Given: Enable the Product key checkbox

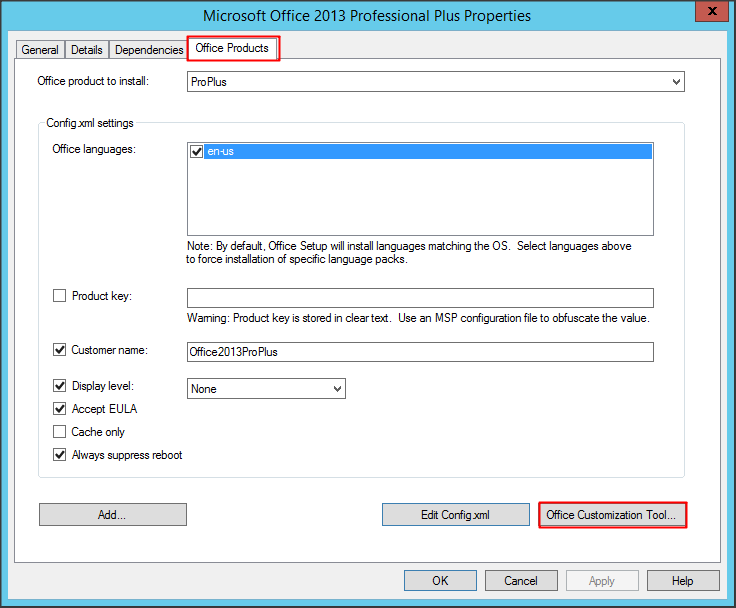Looking at the screenshot, I should pos(59,296).
